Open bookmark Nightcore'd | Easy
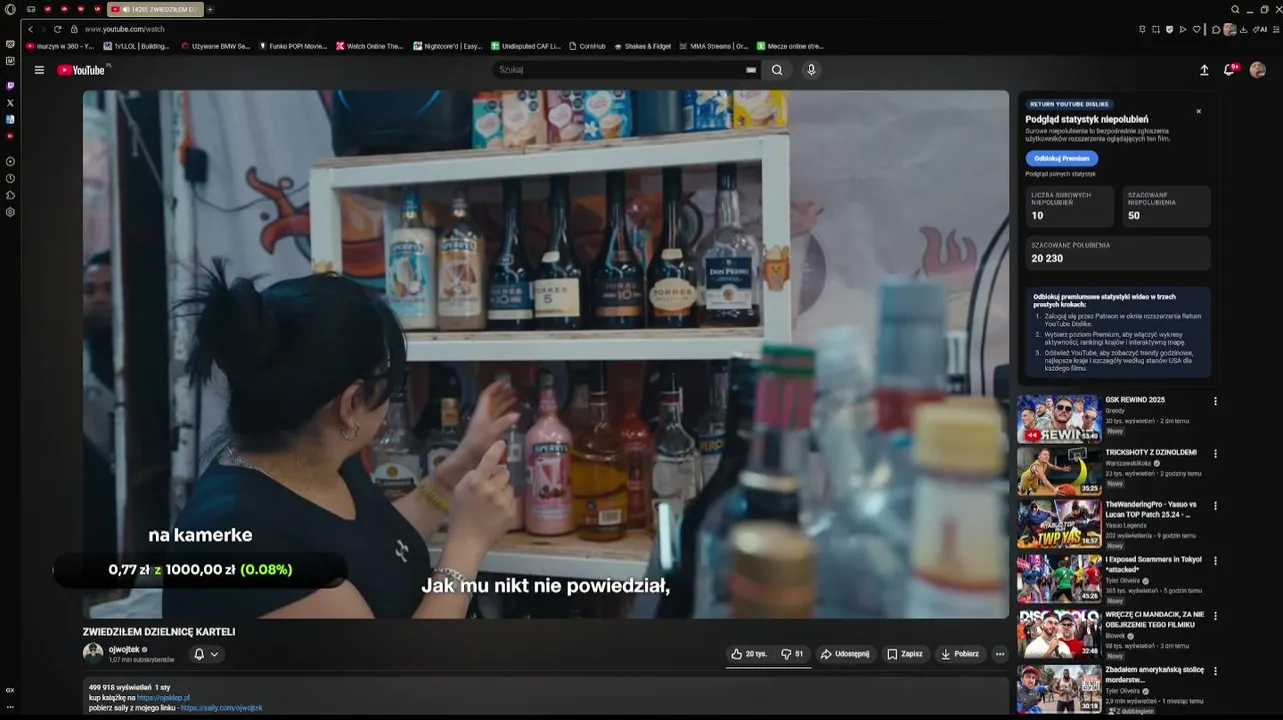The width and height of the screenshot is (1283, 720). click(x=448, y=46)
